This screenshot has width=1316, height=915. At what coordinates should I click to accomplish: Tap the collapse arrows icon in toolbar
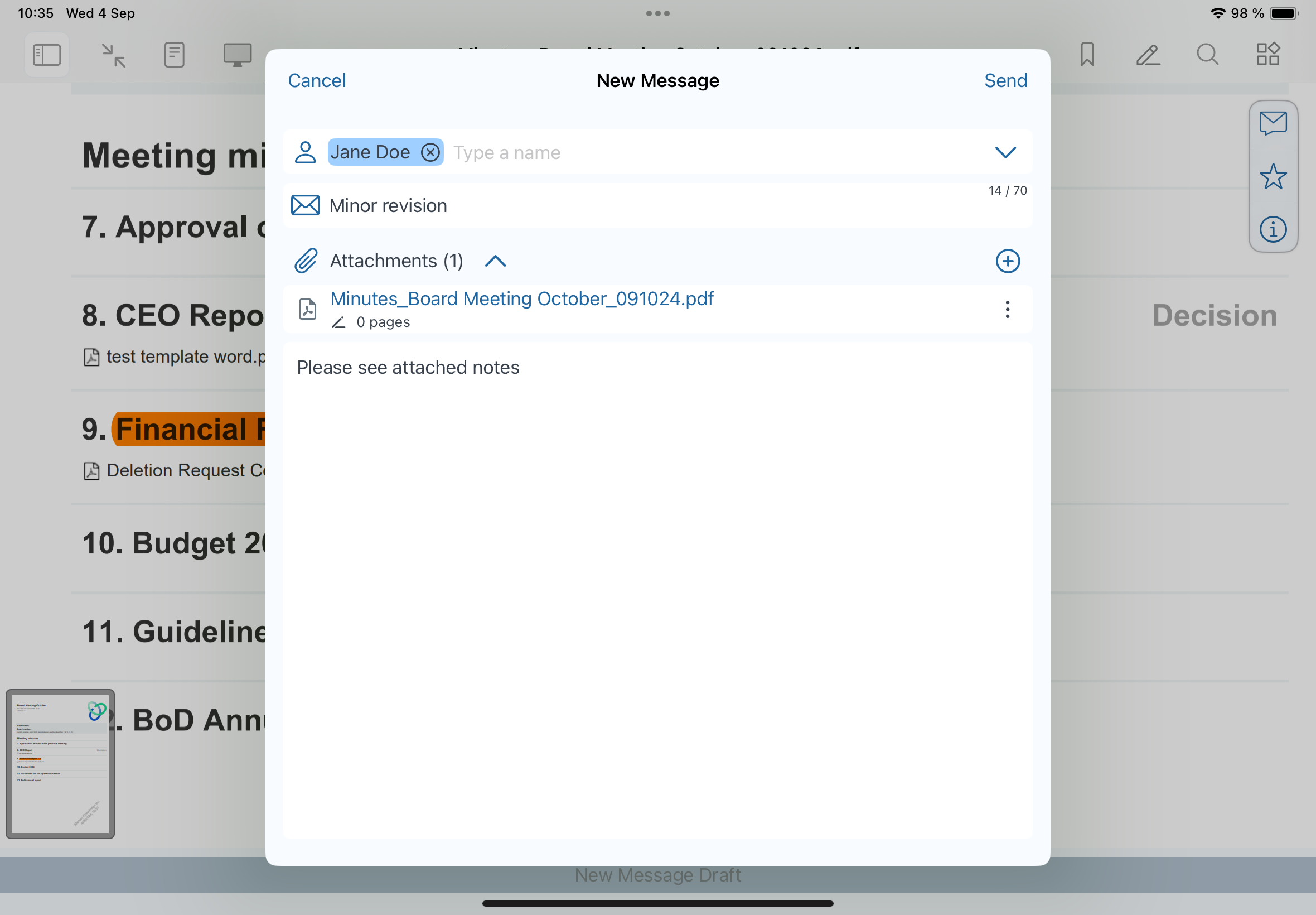pos(113,55)
